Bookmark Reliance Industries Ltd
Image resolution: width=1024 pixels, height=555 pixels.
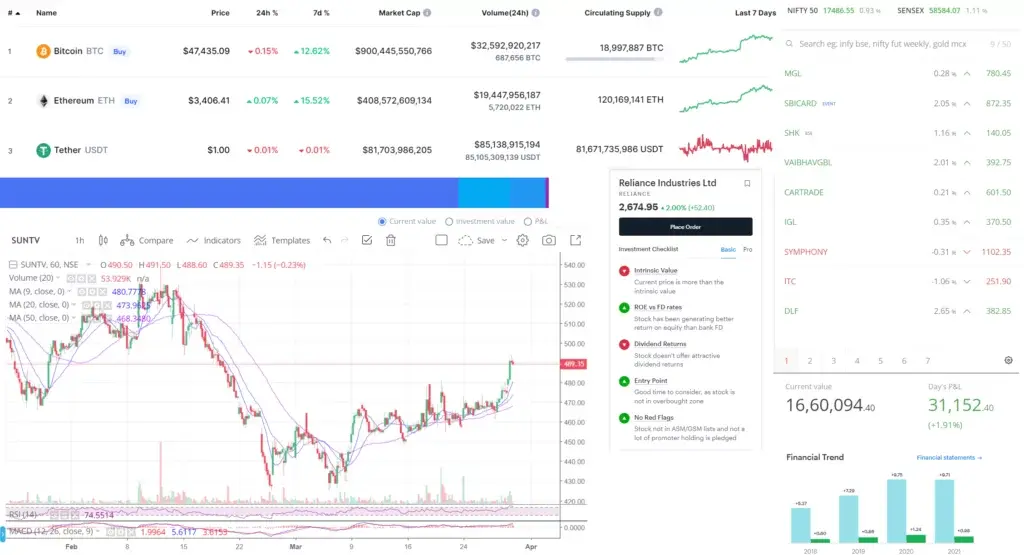[746, 183]
